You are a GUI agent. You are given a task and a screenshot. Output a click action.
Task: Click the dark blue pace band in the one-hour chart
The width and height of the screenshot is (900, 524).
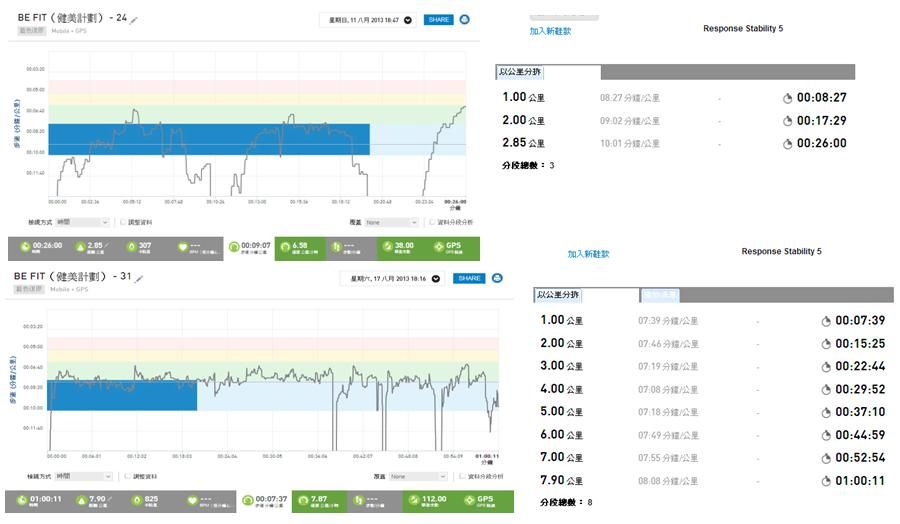(122, 395)
